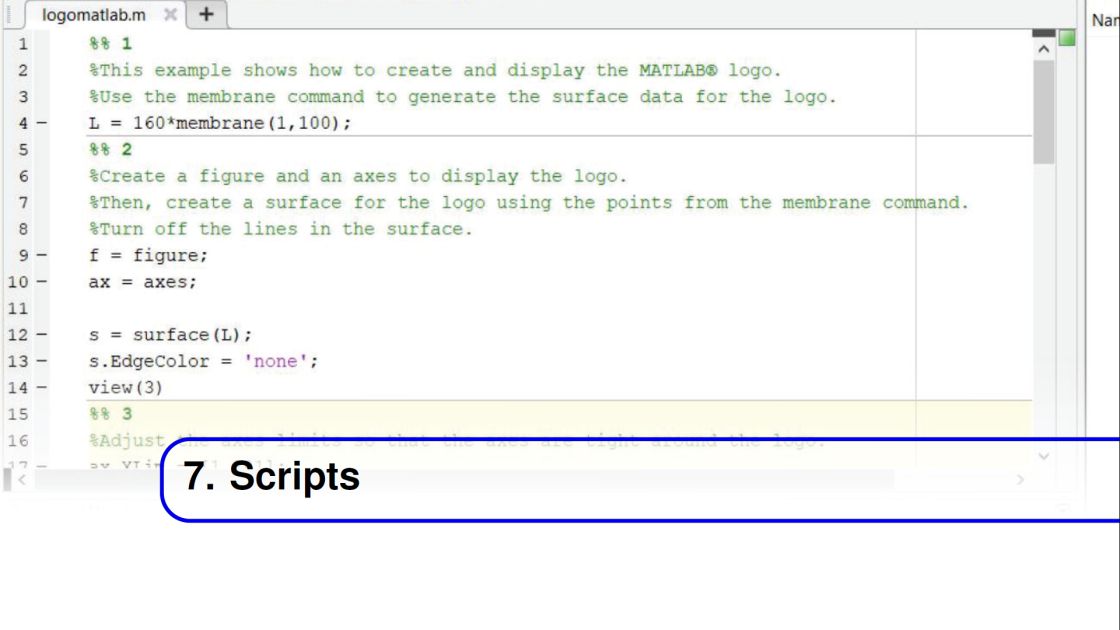The height and width of the screenshot is (630, 1120).
Task: Click the '%% 3' section header
Action: [111, 414]
